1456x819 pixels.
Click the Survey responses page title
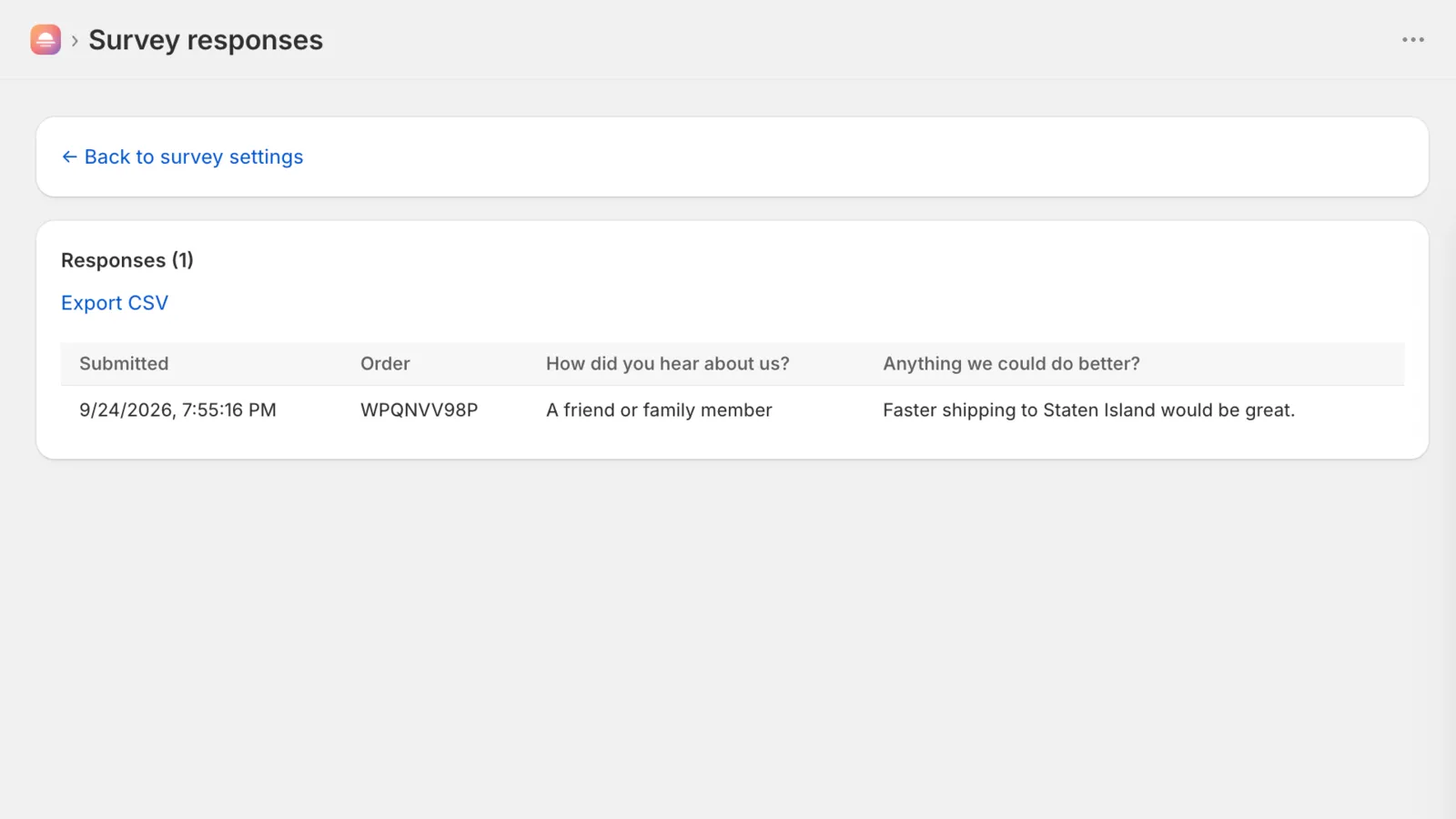tap(206, 40)
